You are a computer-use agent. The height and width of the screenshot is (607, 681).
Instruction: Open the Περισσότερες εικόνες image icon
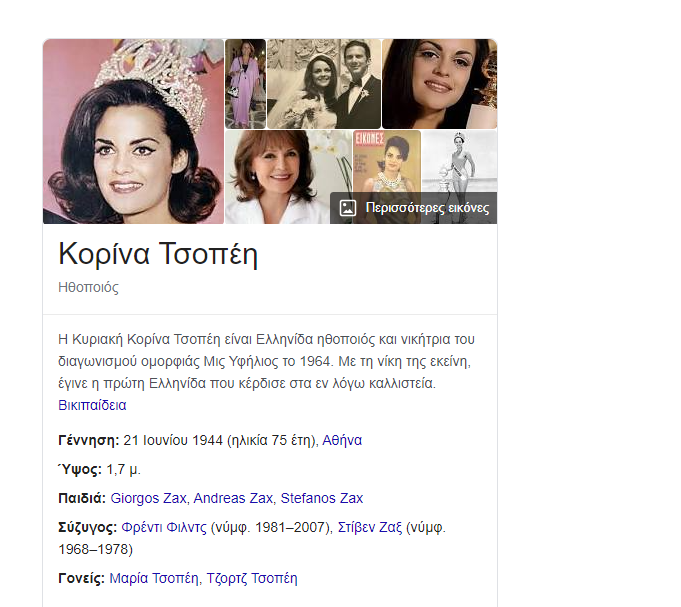[x=347, y=208]
